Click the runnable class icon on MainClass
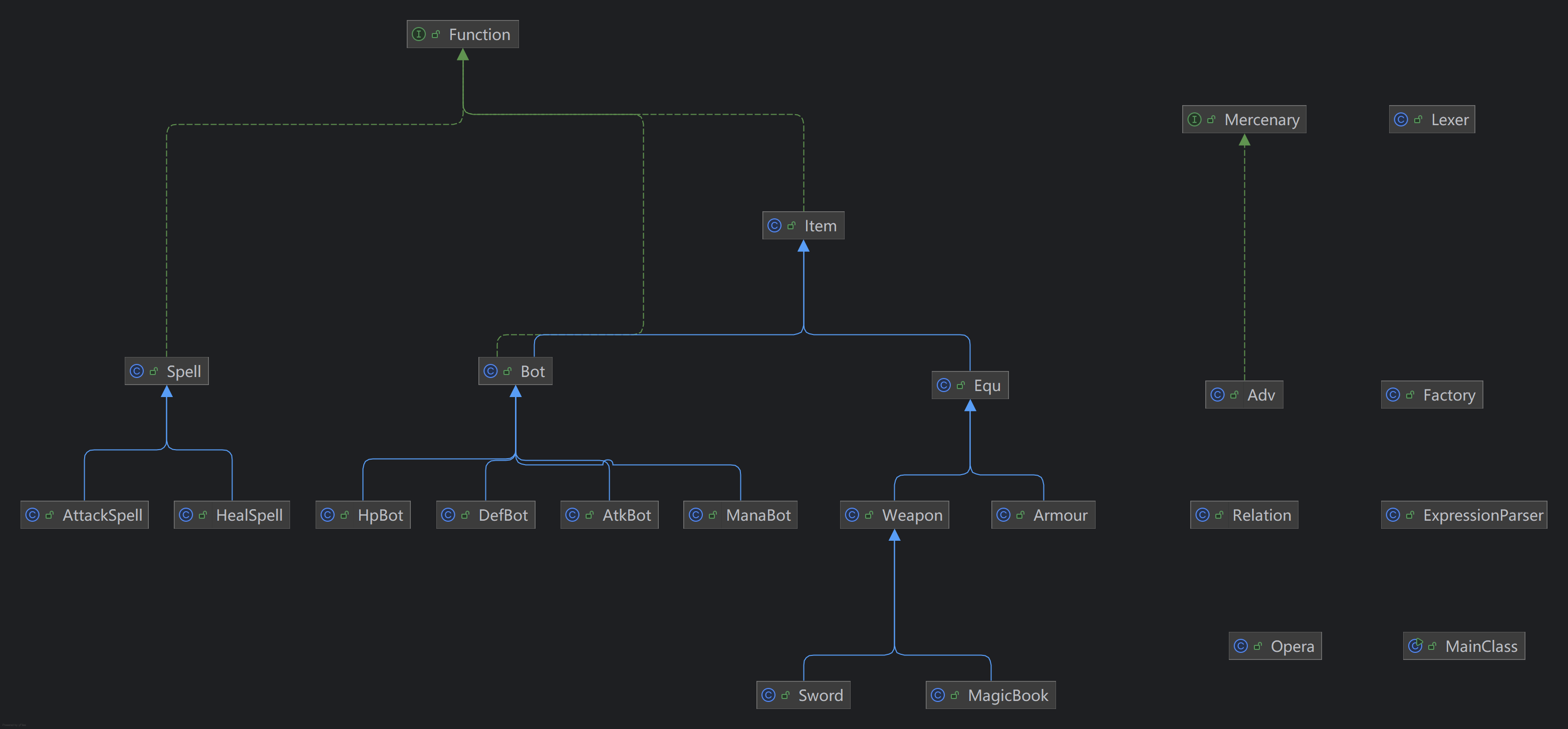Image resolution: width=1568 pixels, height=729 pixels. coord(1415,645)
